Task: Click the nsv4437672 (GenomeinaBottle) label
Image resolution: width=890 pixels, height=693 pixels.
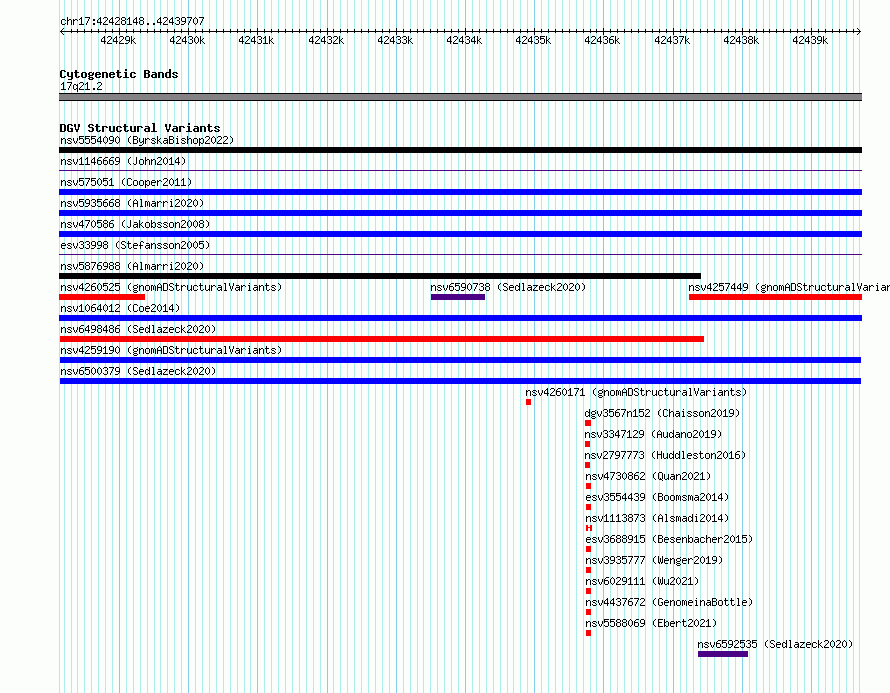Action: click(669, 602)
